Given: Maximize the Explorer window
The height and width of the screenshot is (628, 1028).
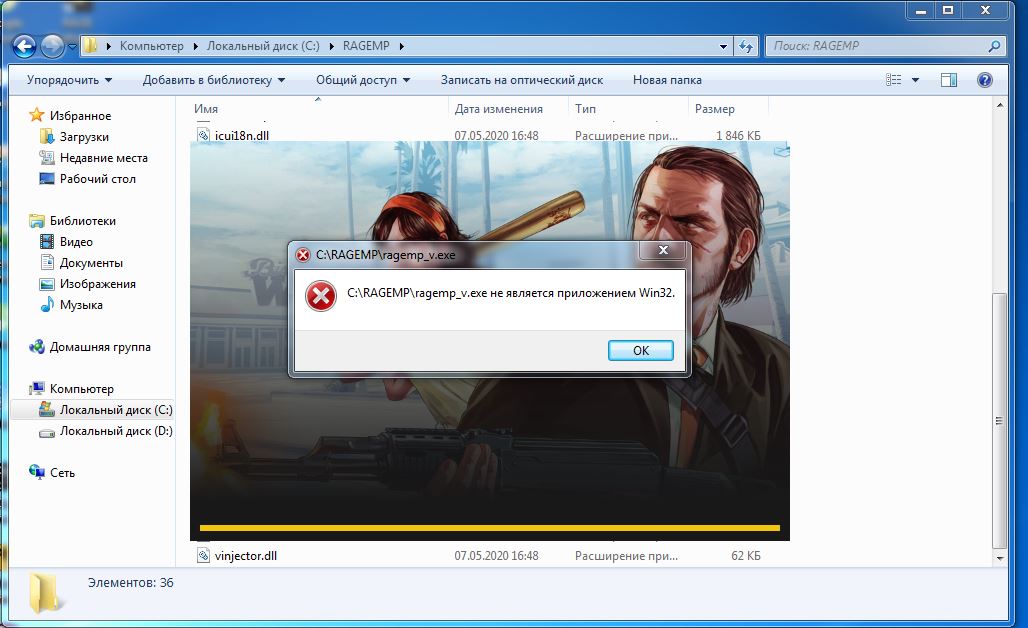Looking at the screenshot, I should [x=948, y=10].
